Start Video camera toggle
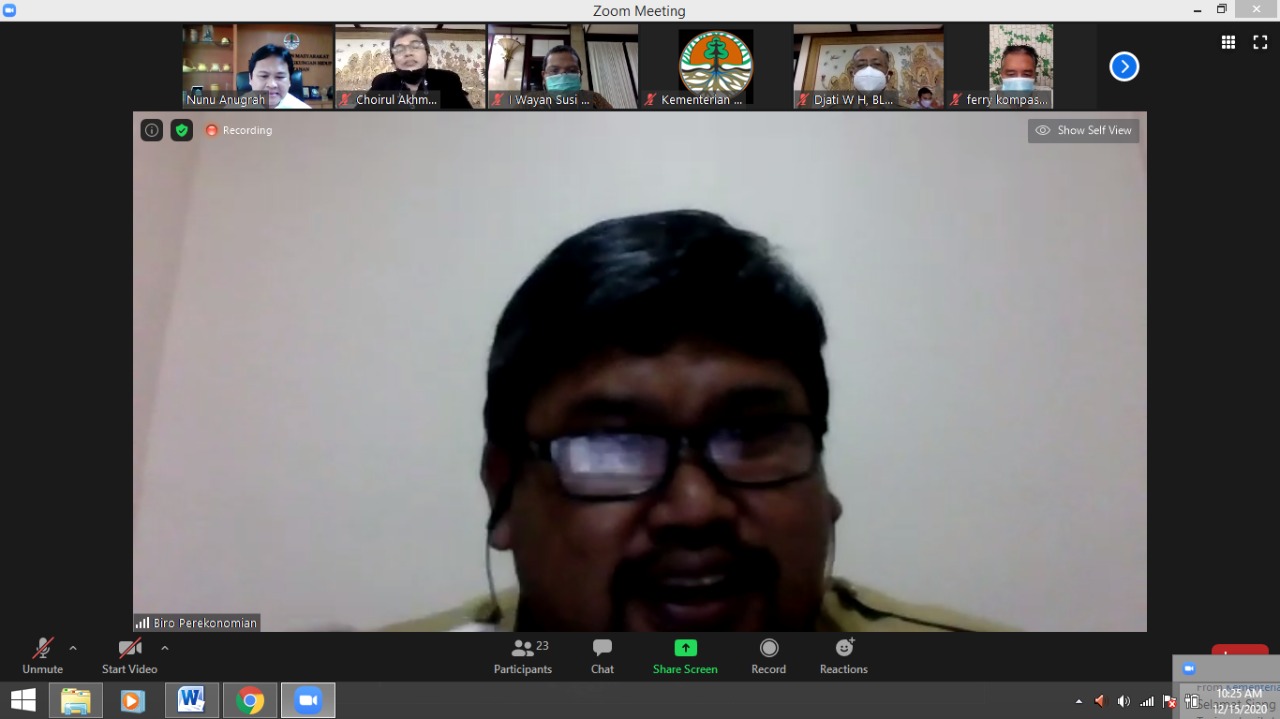1280x719 pixels. coord(129,656)
